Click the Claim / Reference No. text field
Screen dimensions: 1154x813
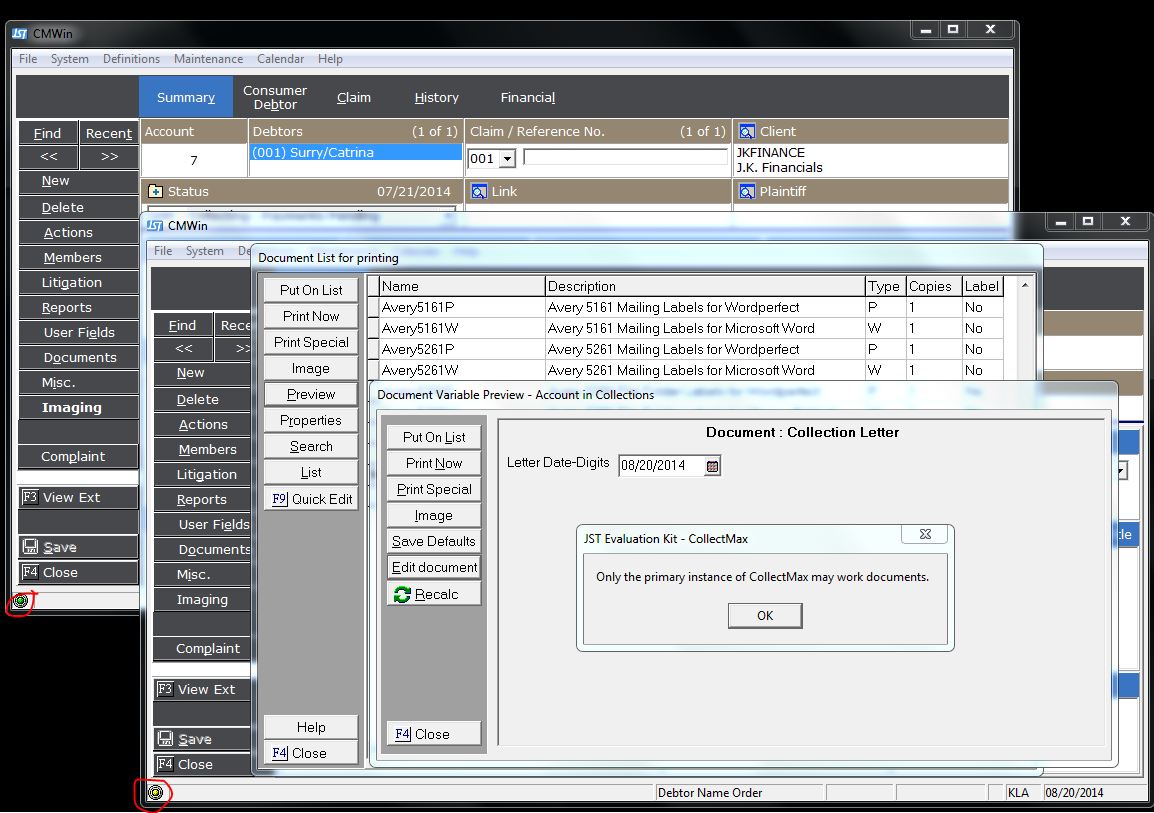point(625,158)
